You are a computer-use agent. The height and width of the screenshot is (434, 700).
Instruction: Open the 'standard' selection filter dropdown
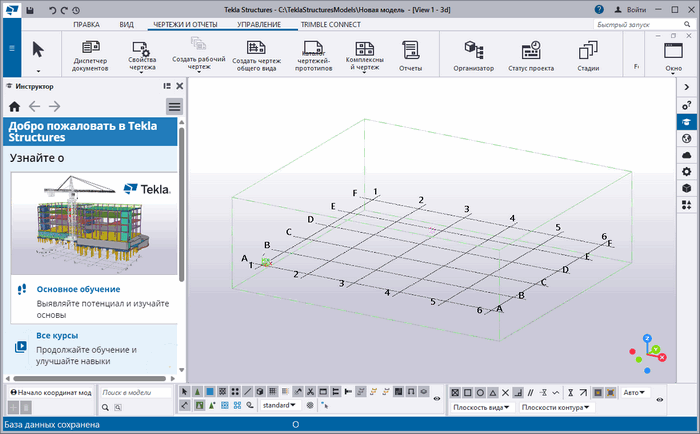[x=279, y=406]
